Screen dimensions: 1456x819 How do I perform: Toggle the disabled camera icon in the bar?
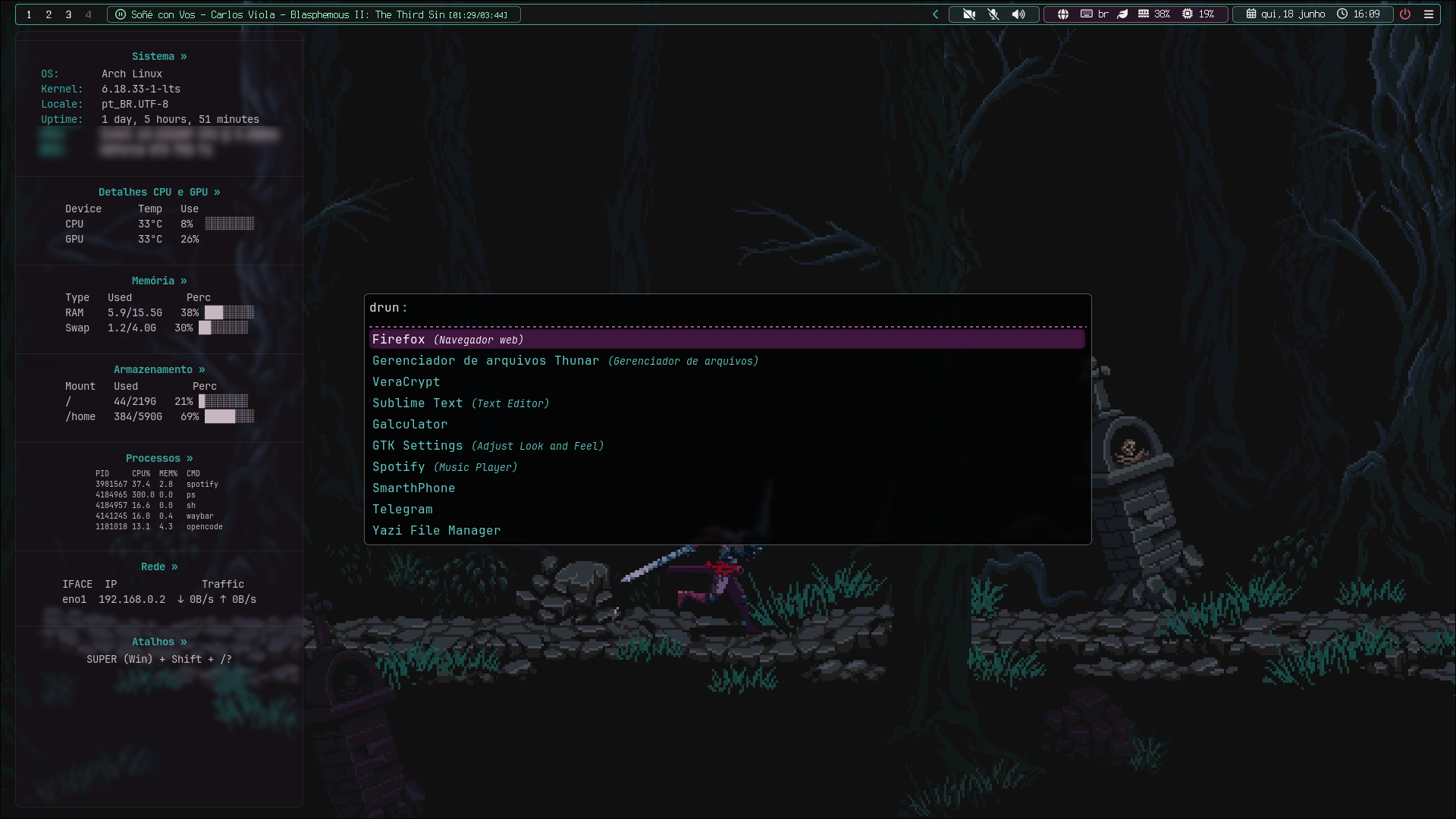[969, 14]
